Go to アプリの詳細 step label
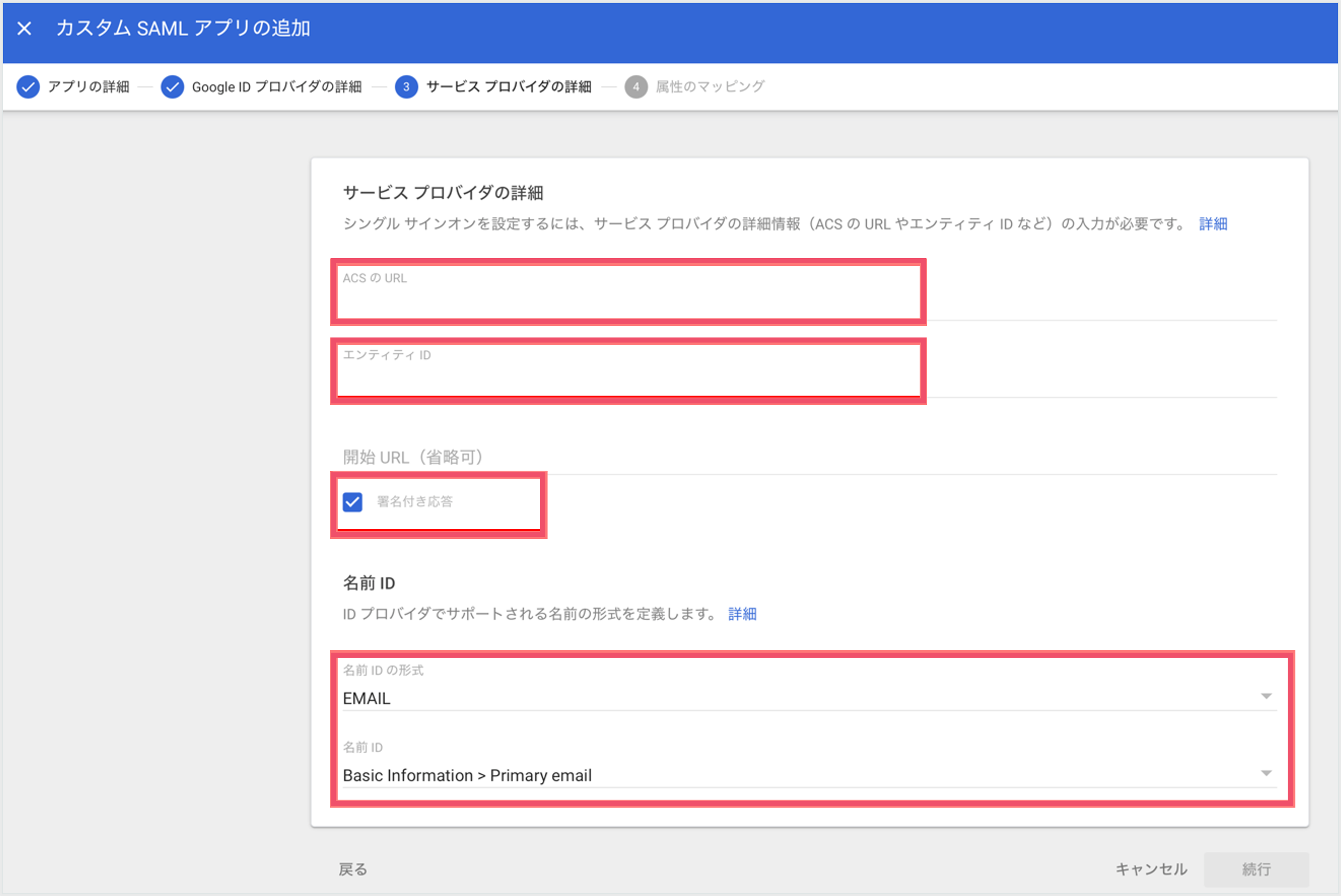The width and height of the screenshot is (1341, 896). 89,87
